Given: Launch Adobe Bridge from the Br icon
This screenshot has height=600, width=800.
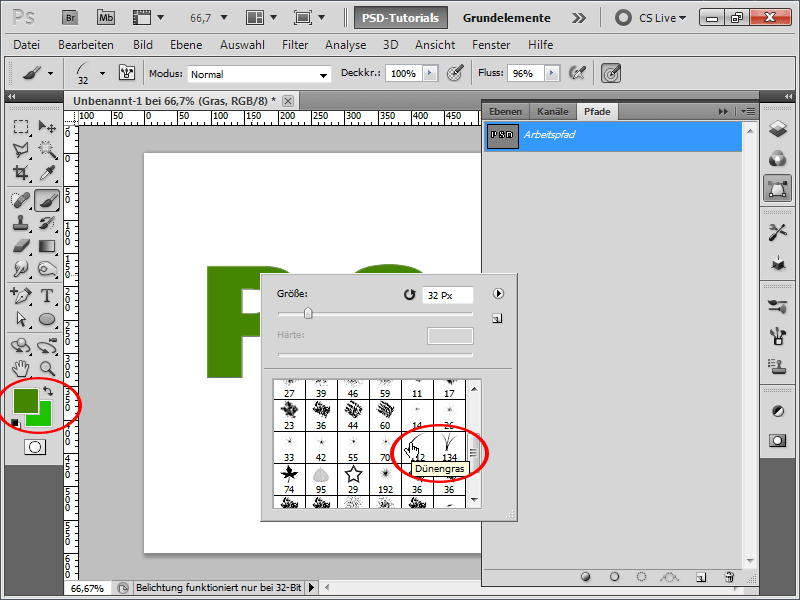Looking at the screenshot, I should point(70,18).
